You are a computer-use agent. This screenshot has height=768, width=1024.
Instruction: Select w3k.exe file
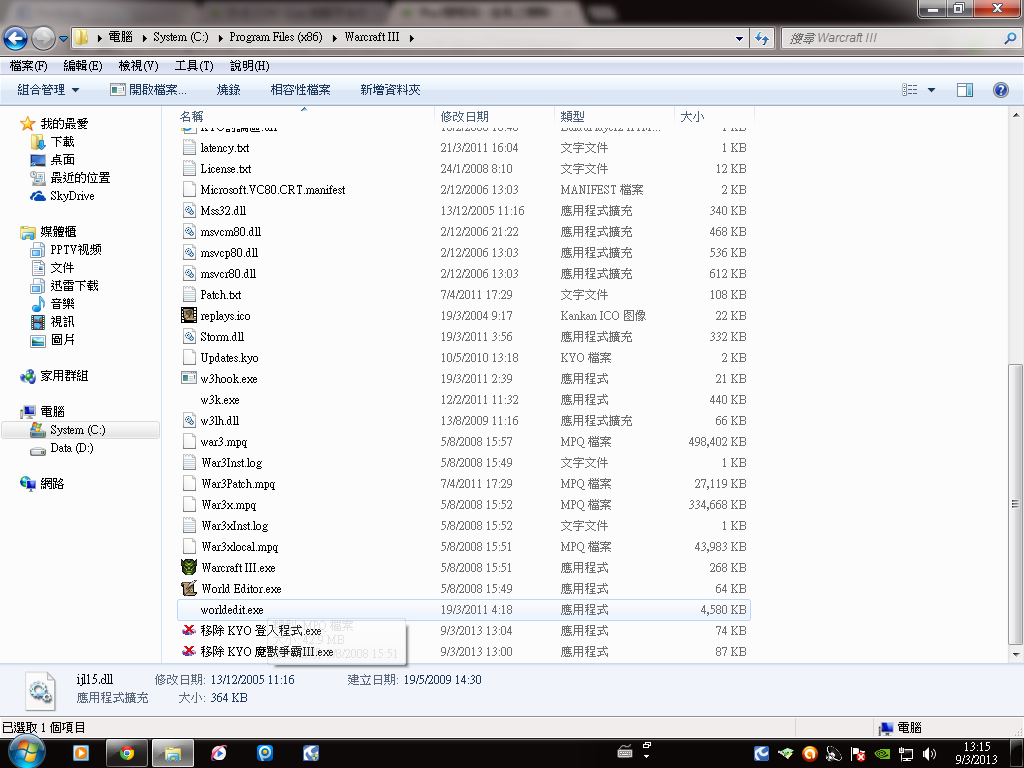219,400
